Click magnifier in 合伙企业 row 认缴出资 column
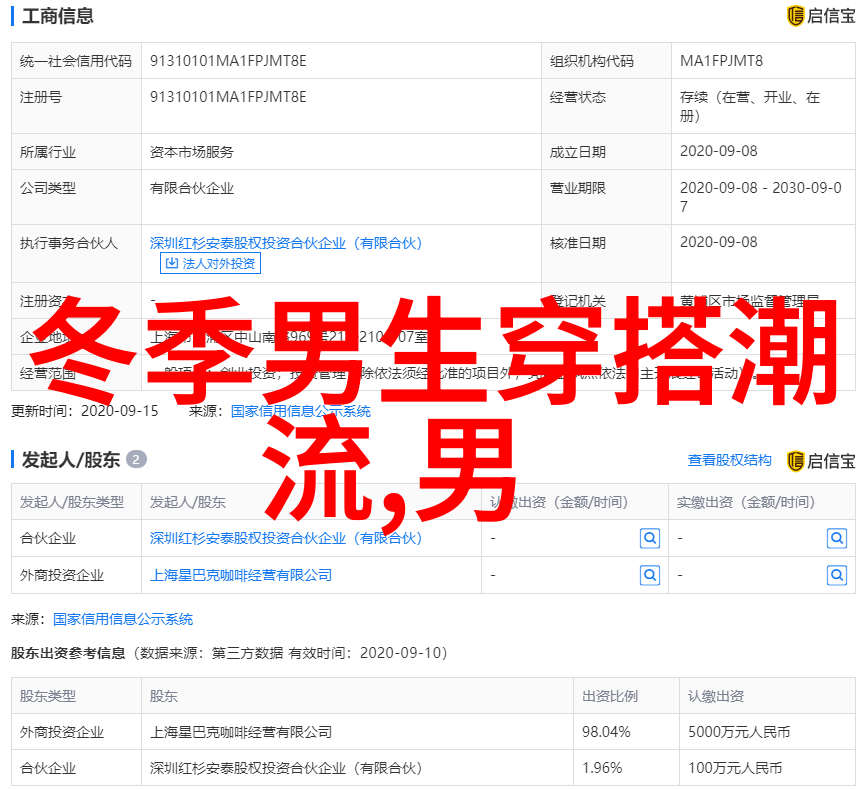Image resolution: width=867 pixels, height=790 pixels. [x=650, y=538]
